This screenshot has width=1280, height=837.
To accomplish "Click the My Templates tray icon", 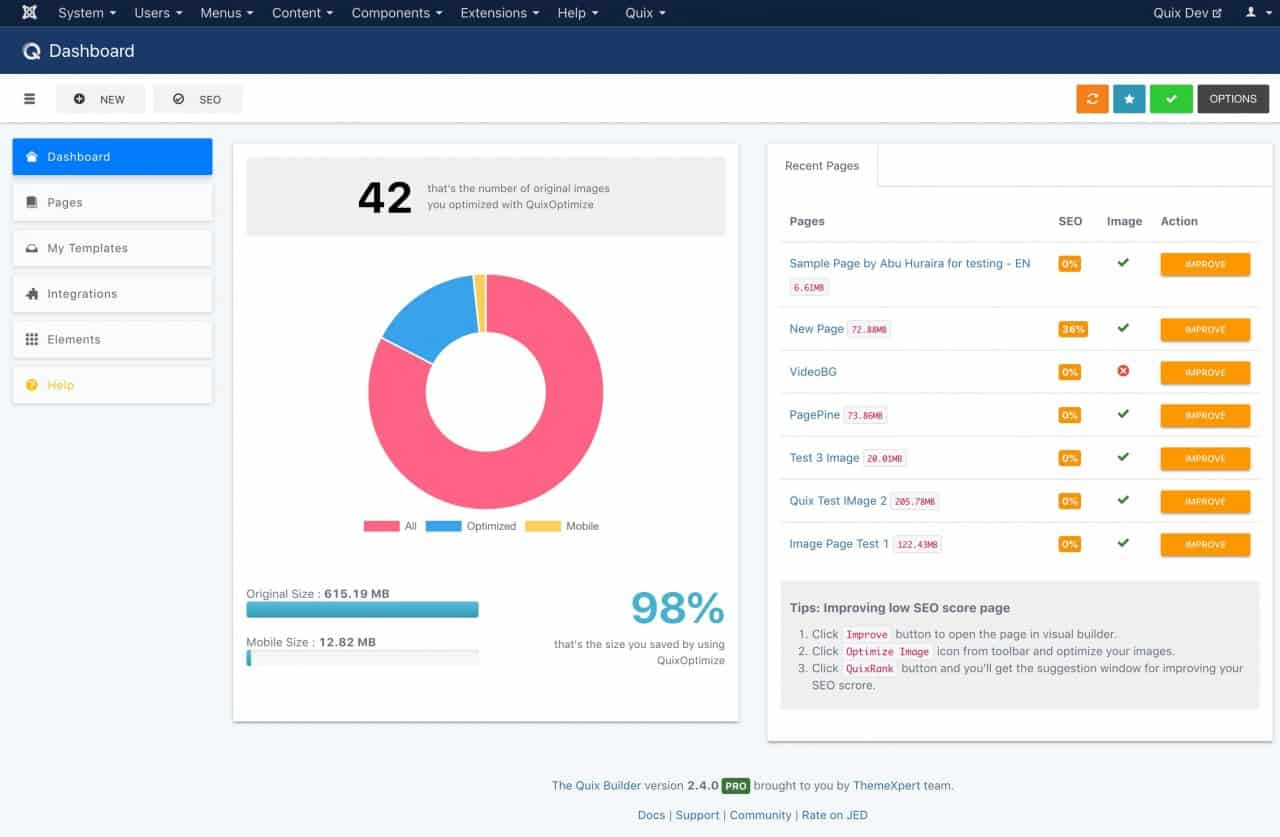I will (x=32, y=248).
